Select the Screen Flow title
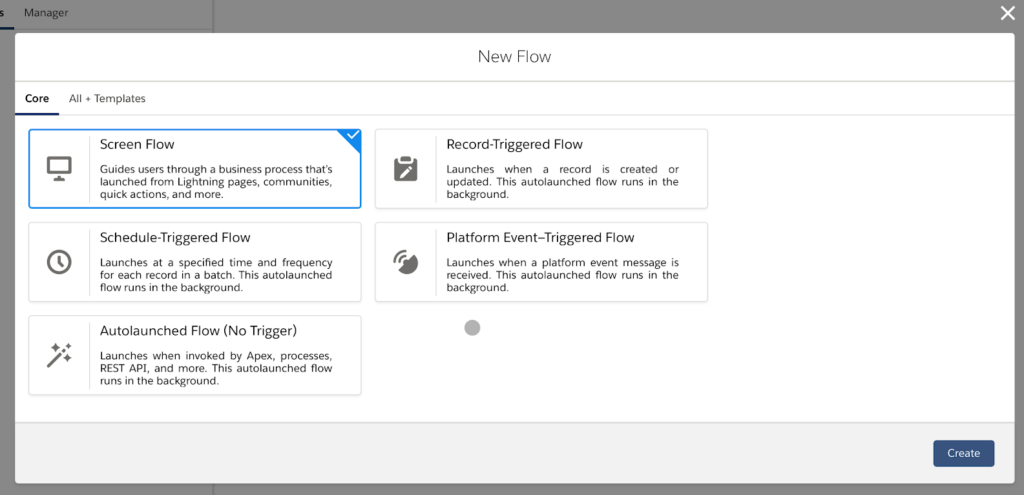This screenshot has height=495, width=1024. click(x=137, y=144)
